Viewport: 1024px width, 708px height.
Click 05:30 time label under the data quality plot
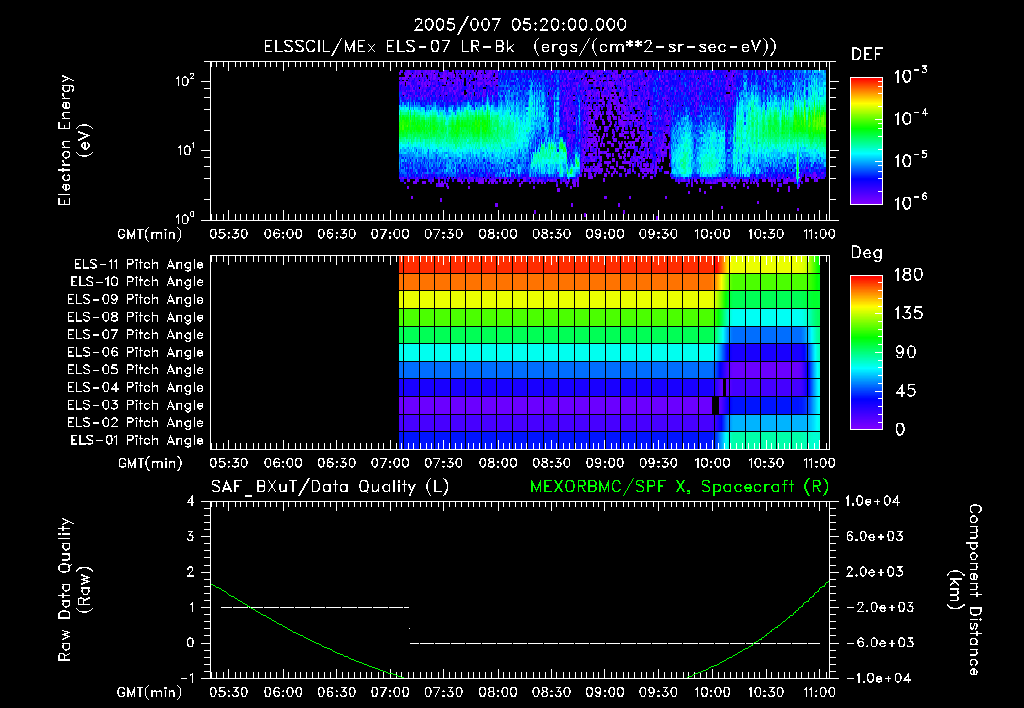coord(229,692)
